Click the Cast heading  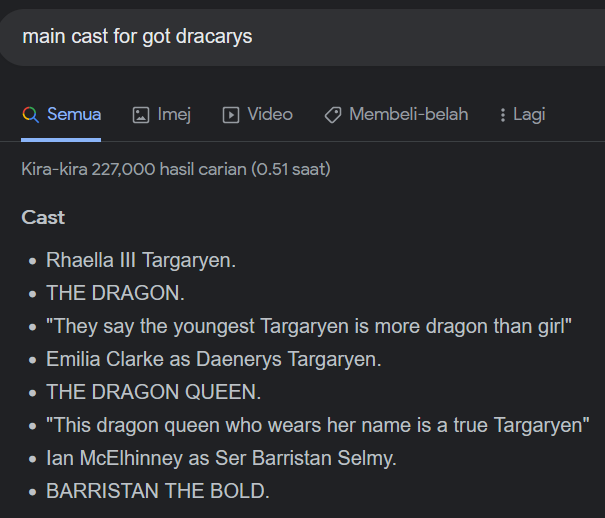coord(43,217)
